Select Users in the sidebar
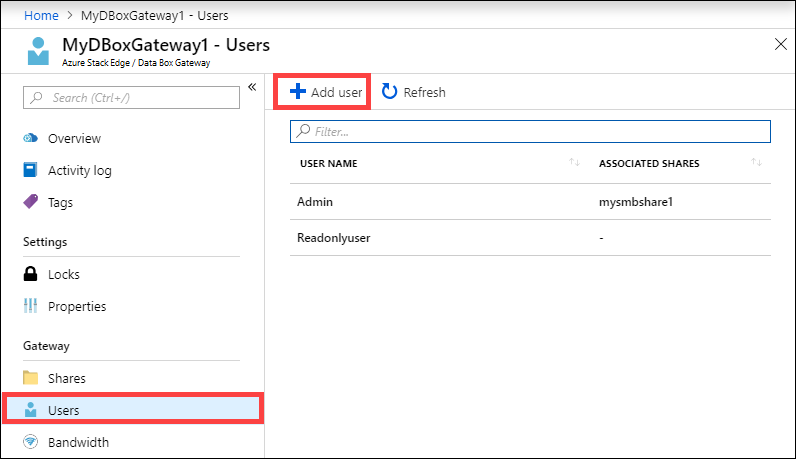Viewport: 796px width, 459px height. click(133, 409)
